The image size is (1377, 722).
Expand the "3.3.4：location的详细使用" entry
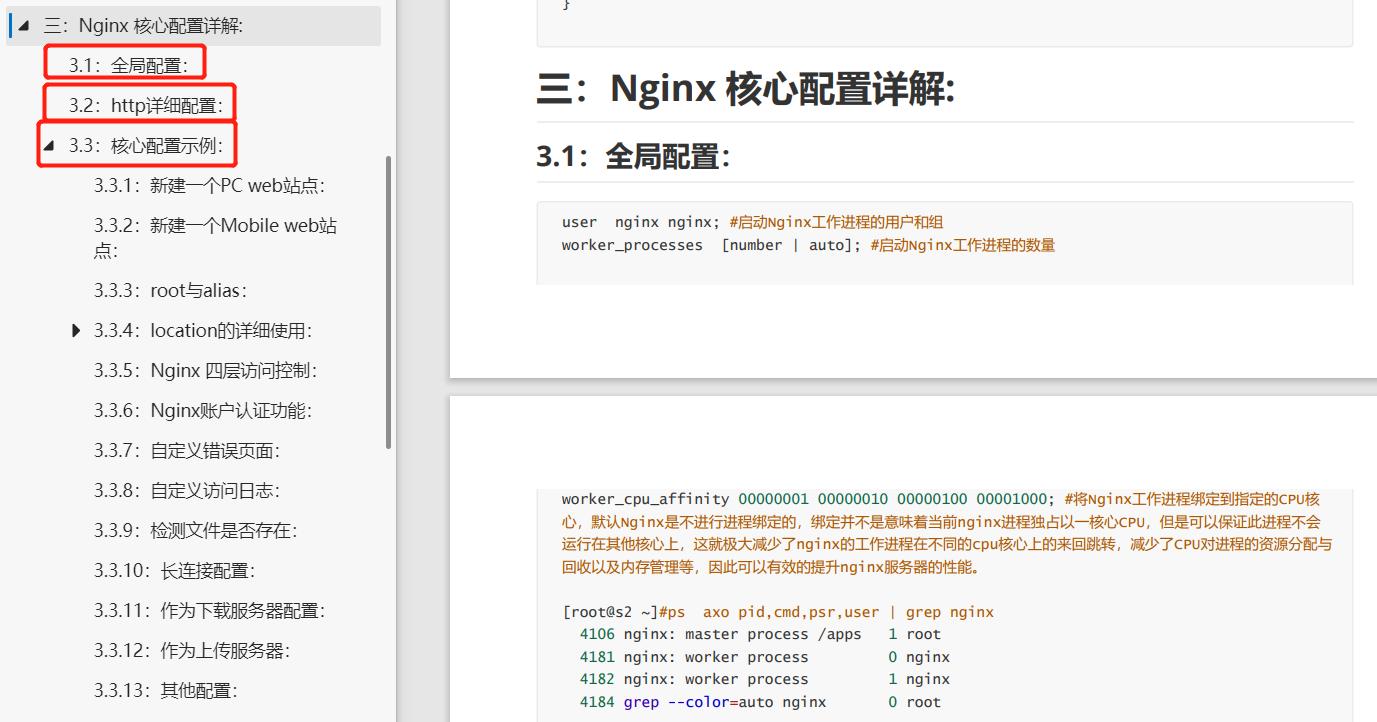(77, 330)
